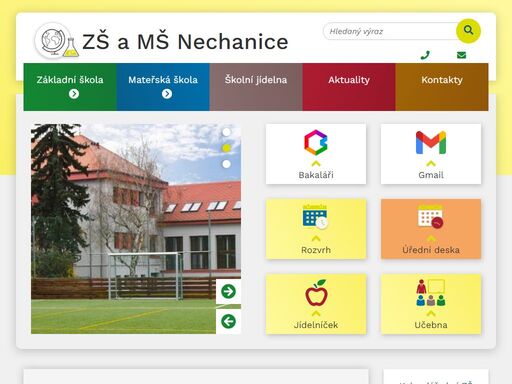Focus the Hledaný výraz search field

coord(391,31)
